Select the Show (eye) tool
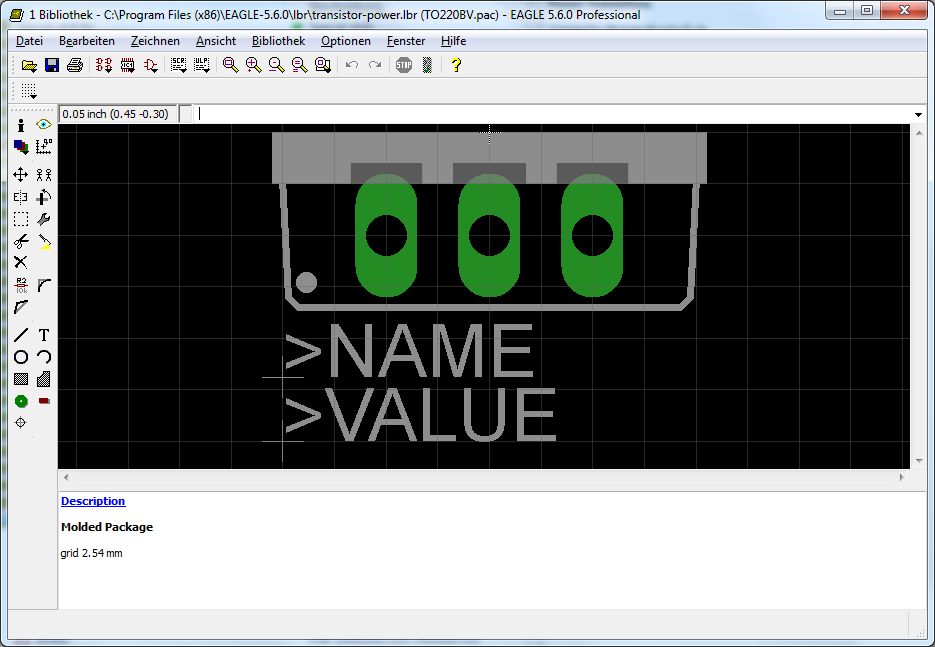 (44, 125)
